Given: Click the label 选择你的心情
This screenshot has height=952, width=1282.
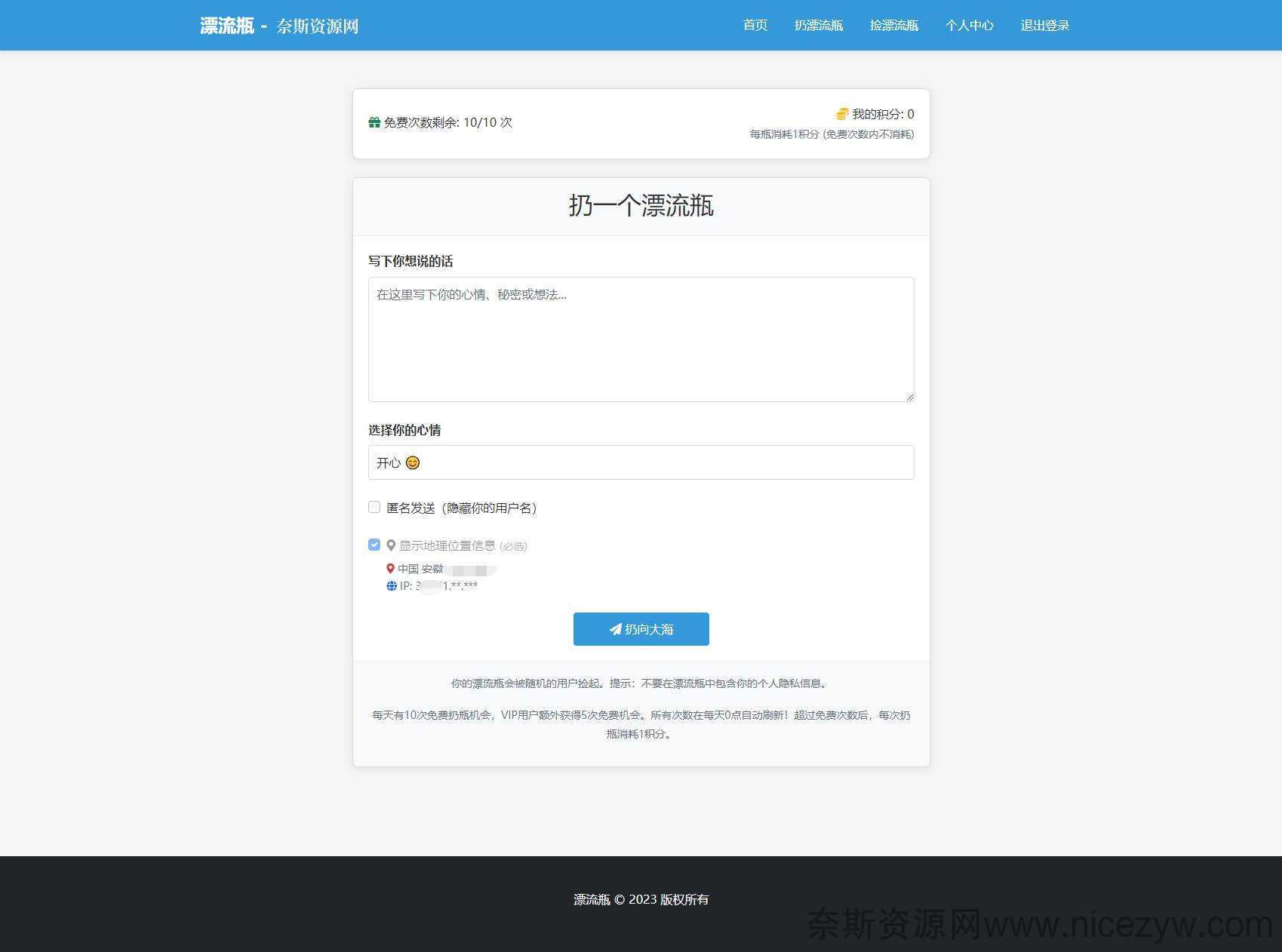Looking at the screenshot, I should (404, 430).
